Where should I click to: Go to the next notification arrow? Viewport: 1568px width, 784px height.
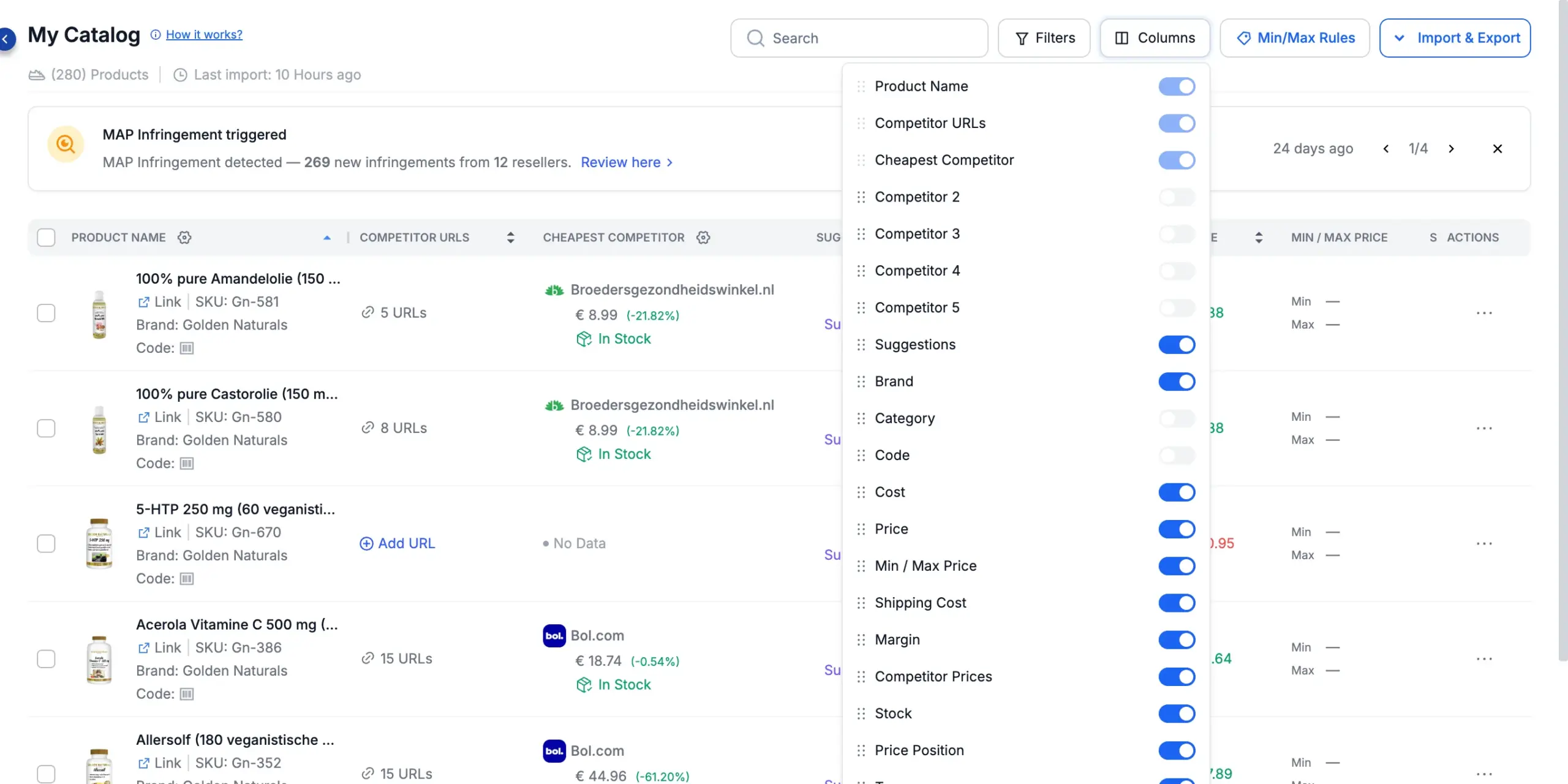pyautogui.click(x=1451, y=149)
